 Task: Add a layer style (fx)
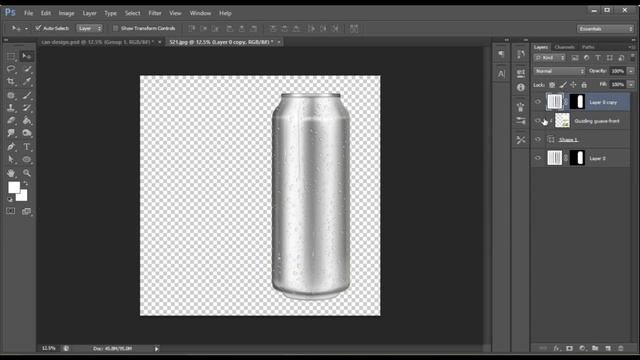pyautogui.click(x=556, y=348)
